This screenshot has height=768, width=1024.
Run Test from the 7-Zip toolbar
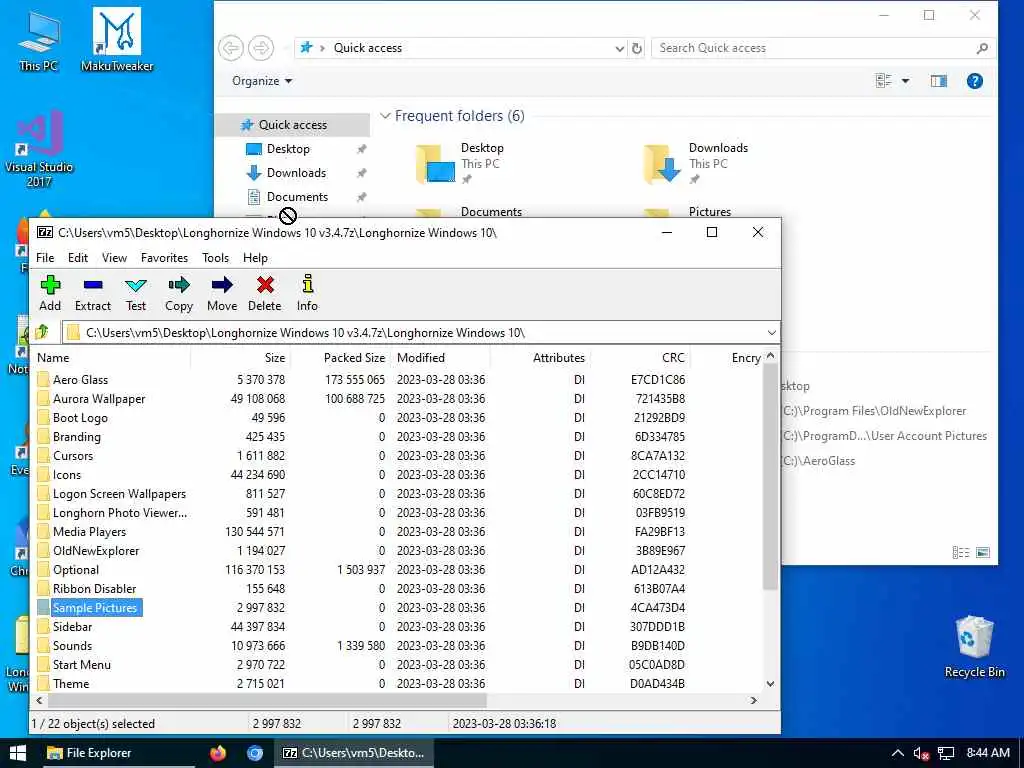click(x=136, y=293)
